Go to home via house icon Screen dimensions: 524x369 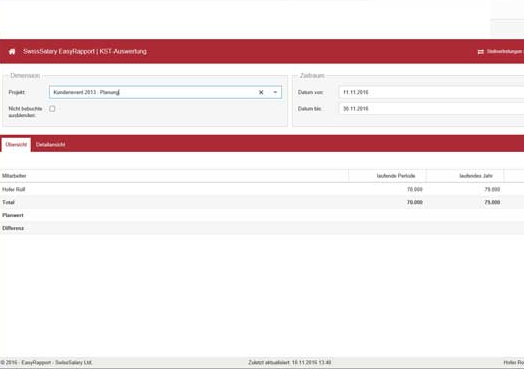coord(12,51)
